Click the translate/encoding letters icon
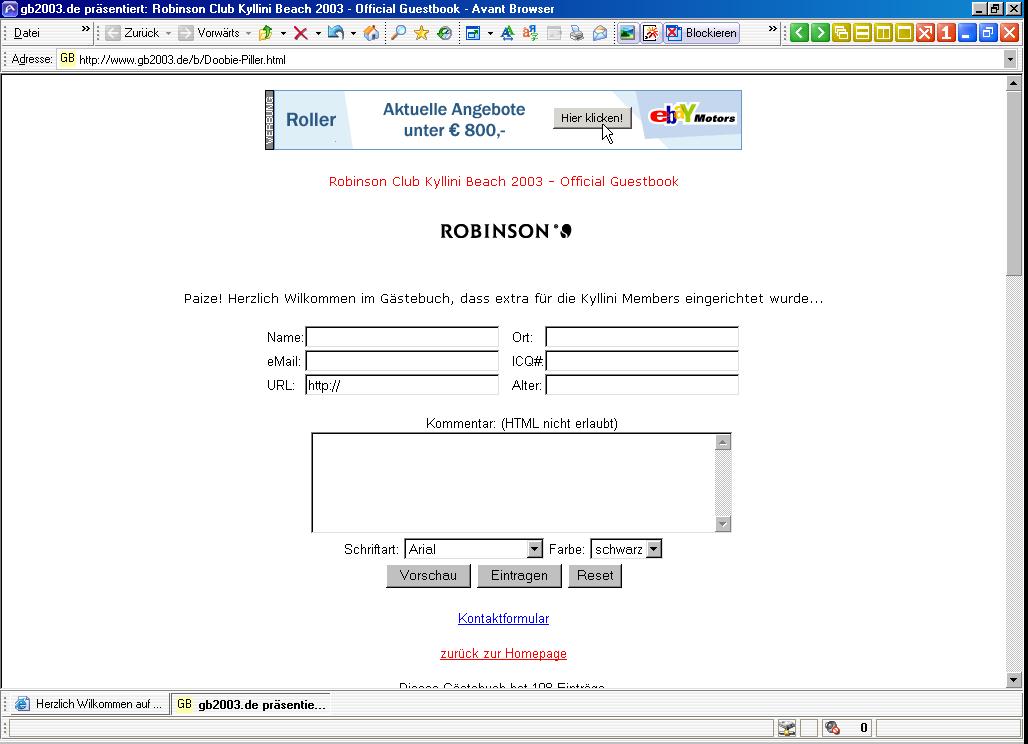1028x744 pixels. 530,33
